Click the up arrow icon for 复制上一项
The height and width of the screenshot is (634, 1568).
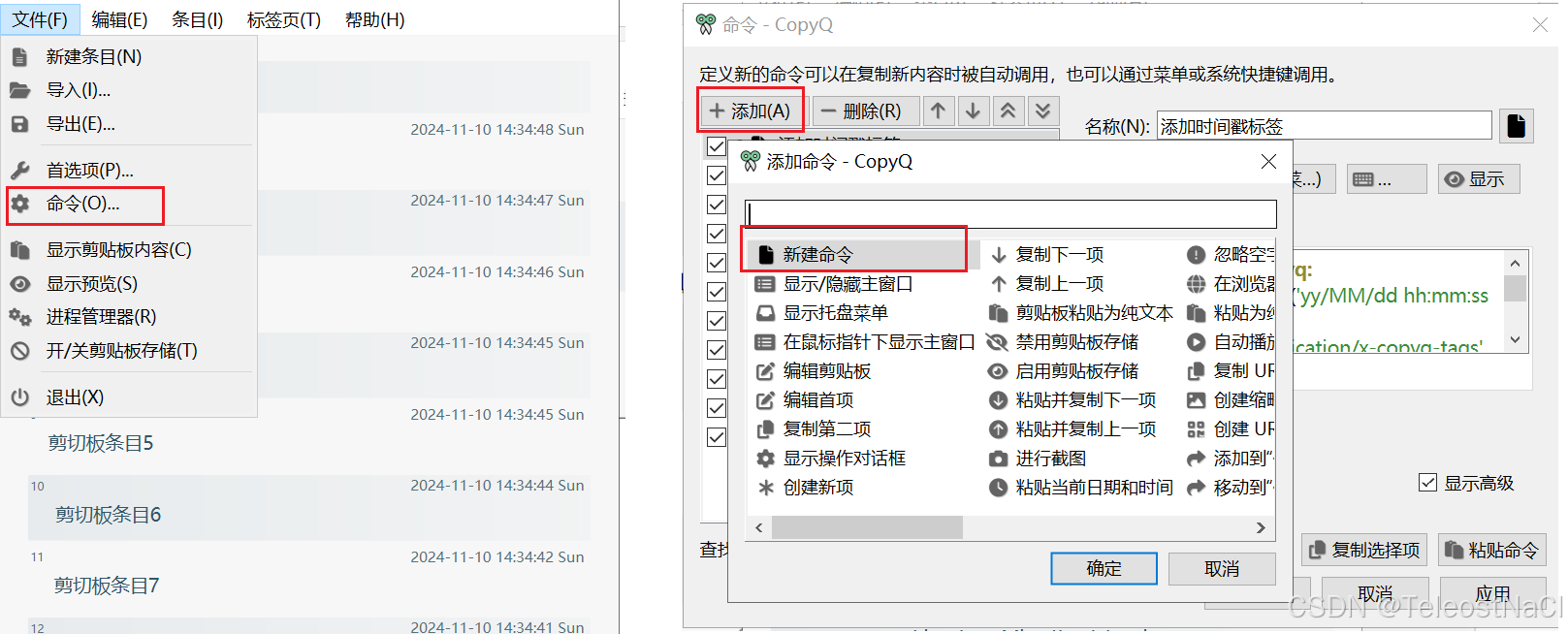(x=998, y=284)
